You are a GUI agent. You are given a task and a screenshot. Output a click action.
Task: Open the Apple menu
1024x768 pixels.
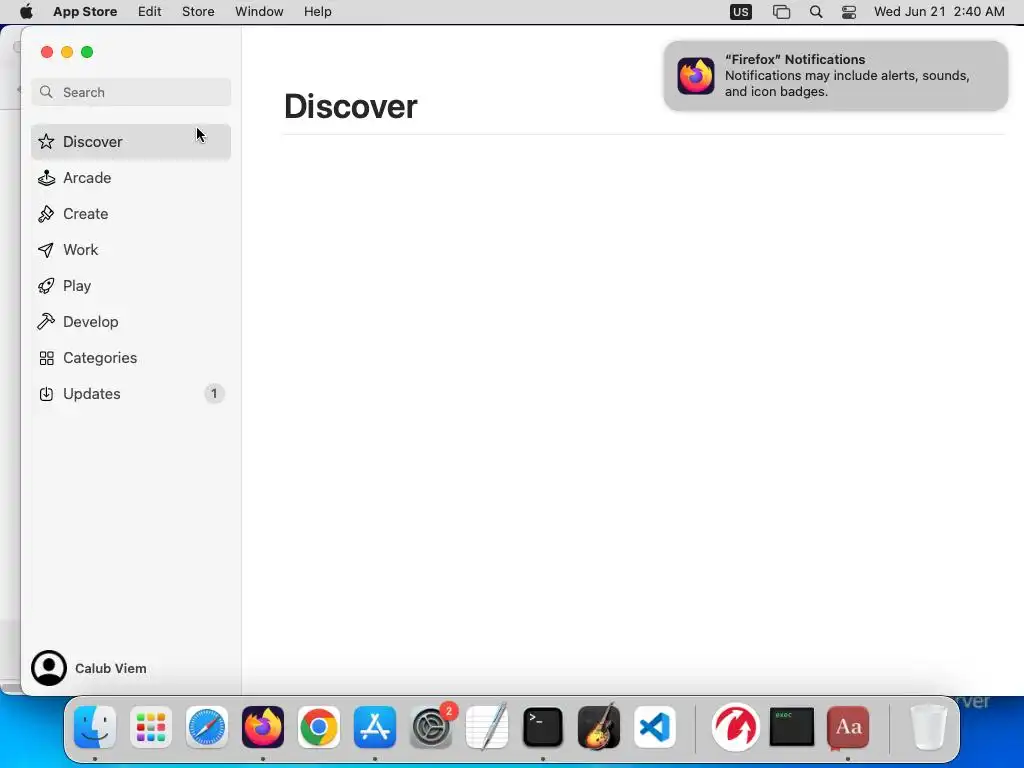(26, 12)
